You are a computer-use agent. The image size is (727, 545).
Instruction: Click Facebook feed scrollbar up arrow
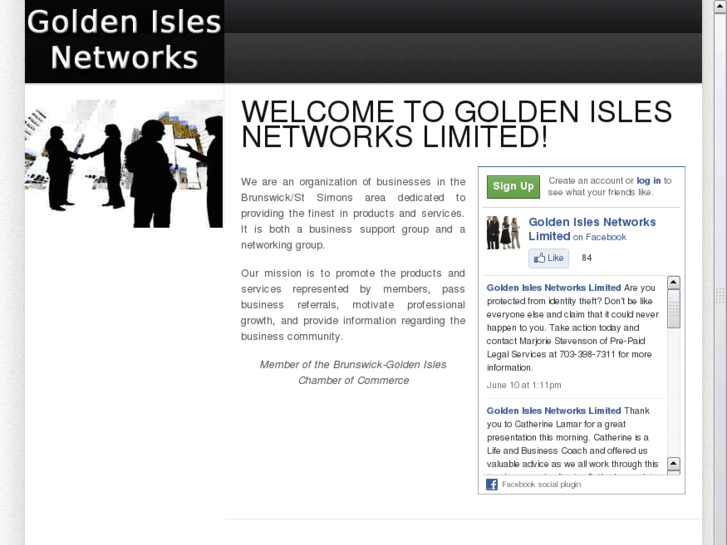pyautogui.click(x=674, y=282)
